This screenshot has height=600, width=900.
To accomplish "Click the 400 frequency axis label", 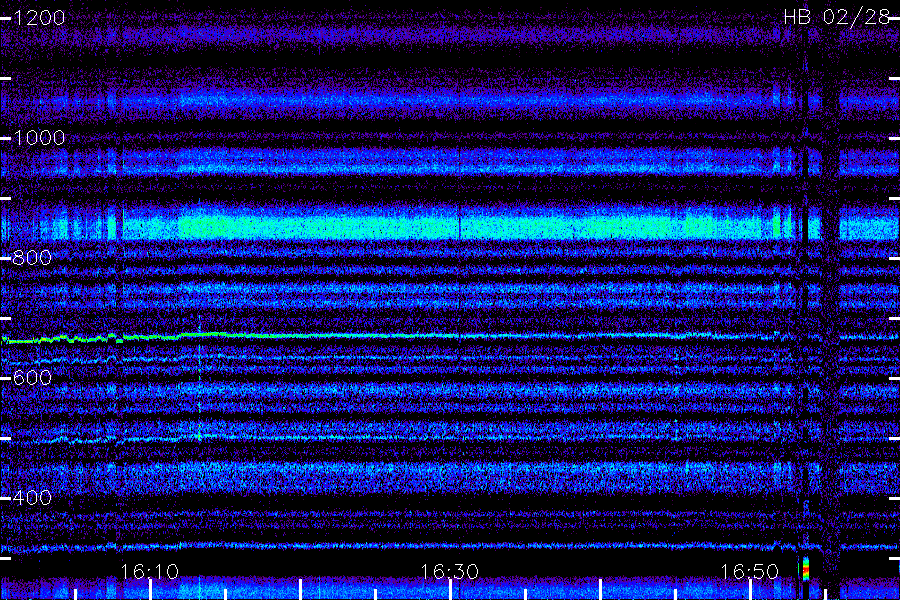I will click(x=32, y=497).
